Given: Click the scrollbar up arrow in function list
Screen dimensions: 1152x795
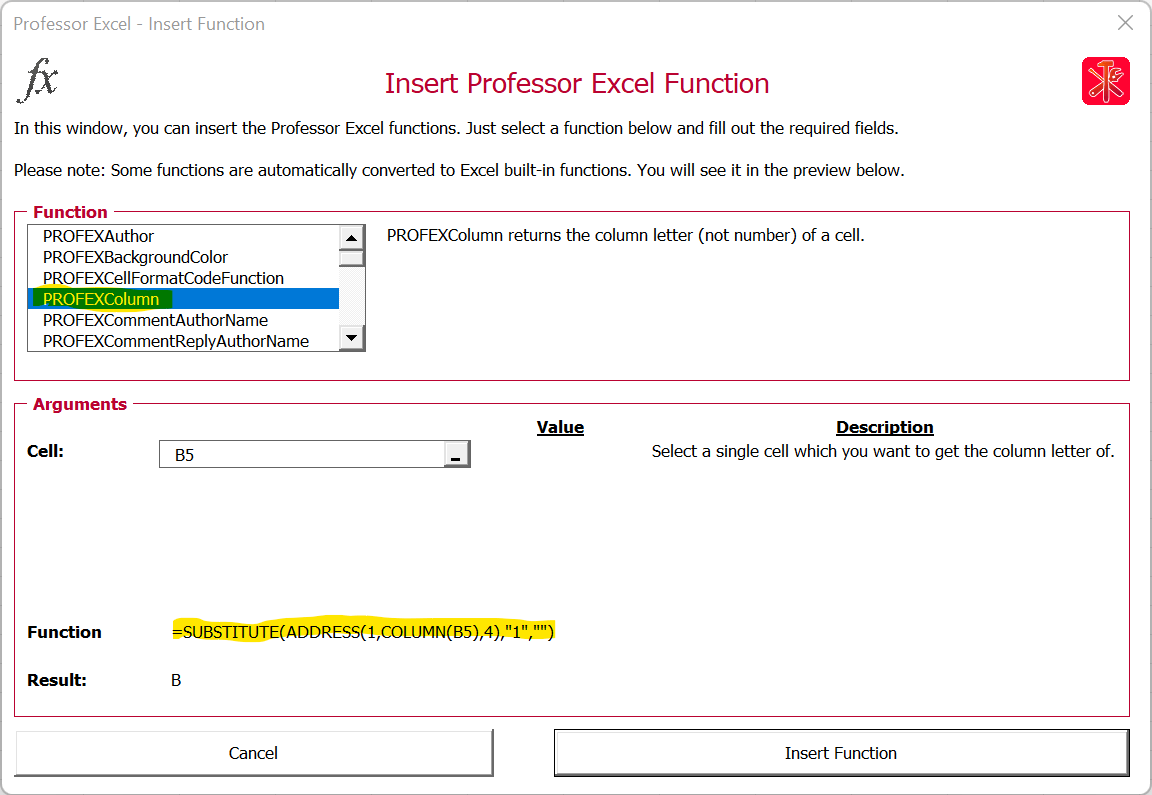Looking at the screenshot, I should point(351,237).
